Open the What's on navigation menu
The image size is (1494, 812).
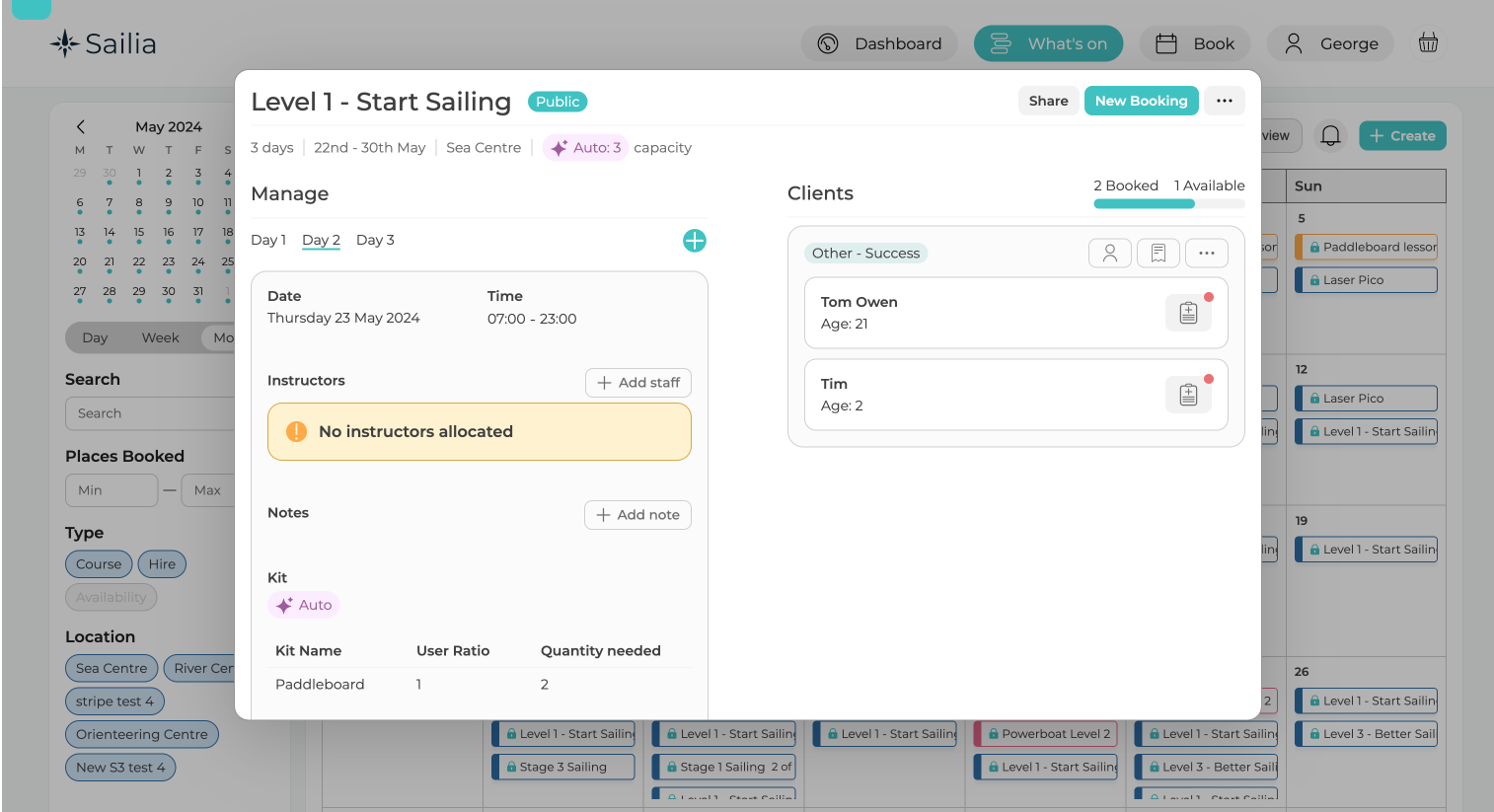click(x=1048, y=43)
